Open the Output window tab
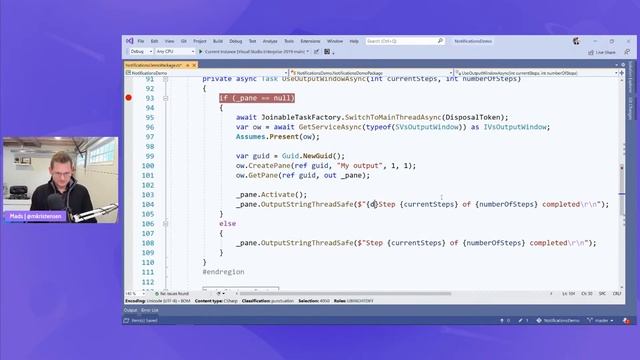This screenshot has width=640, height=360. click(x=130, y=310)
